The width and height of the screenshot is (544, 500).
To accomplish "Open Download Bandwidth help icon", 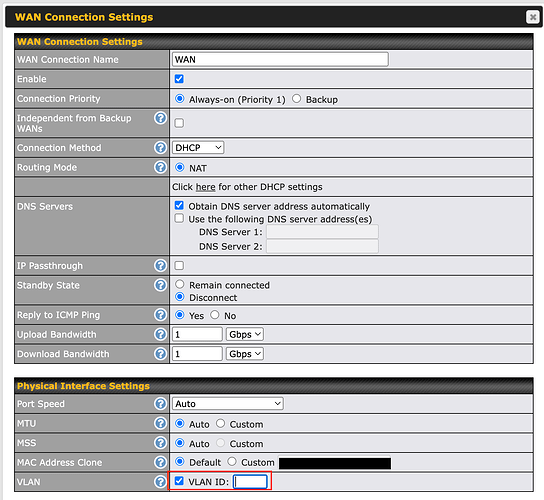I will [x=160, y=354].
